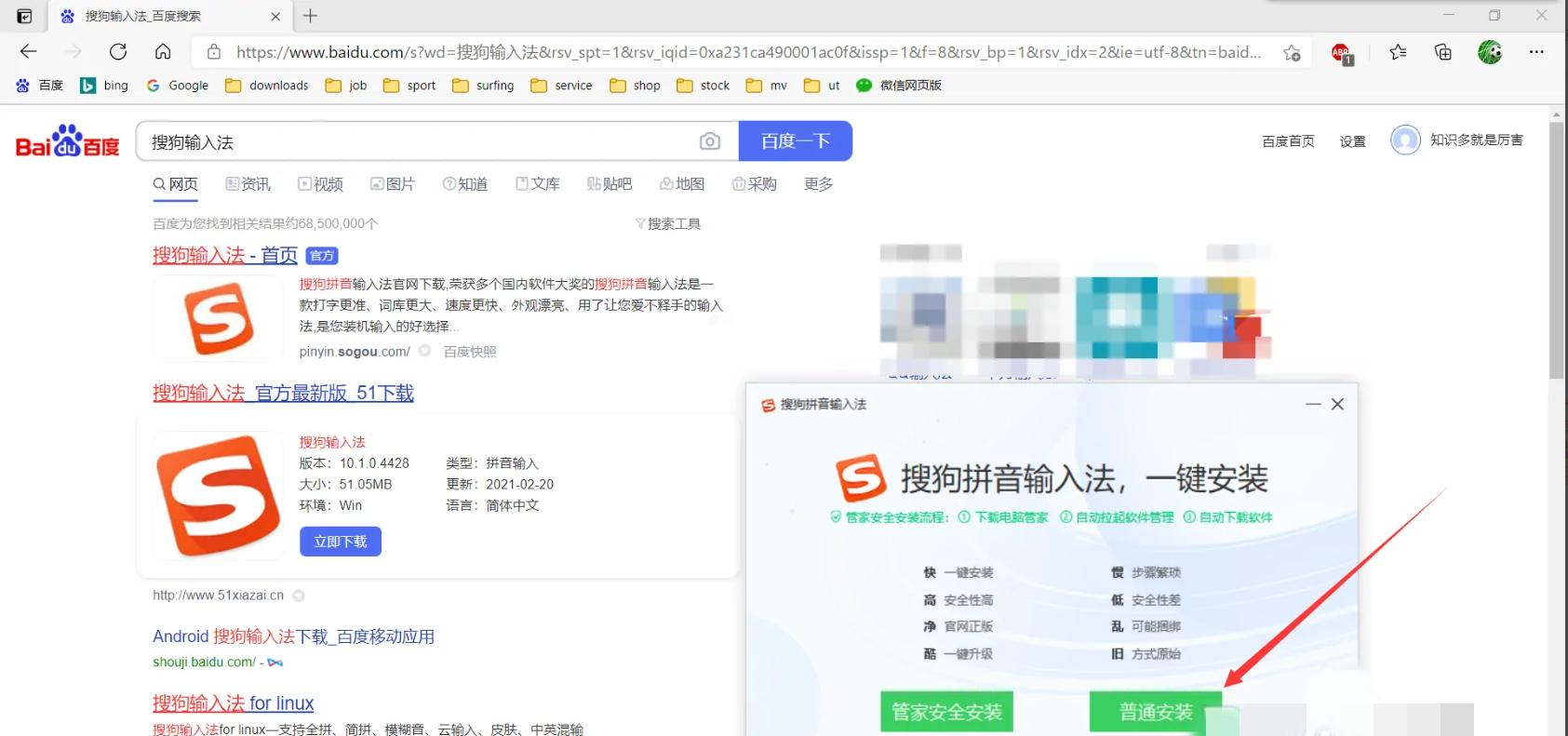Screen dimensions: 1568x736
Task: Select the 文库 search tab
Action: (538, 184)
